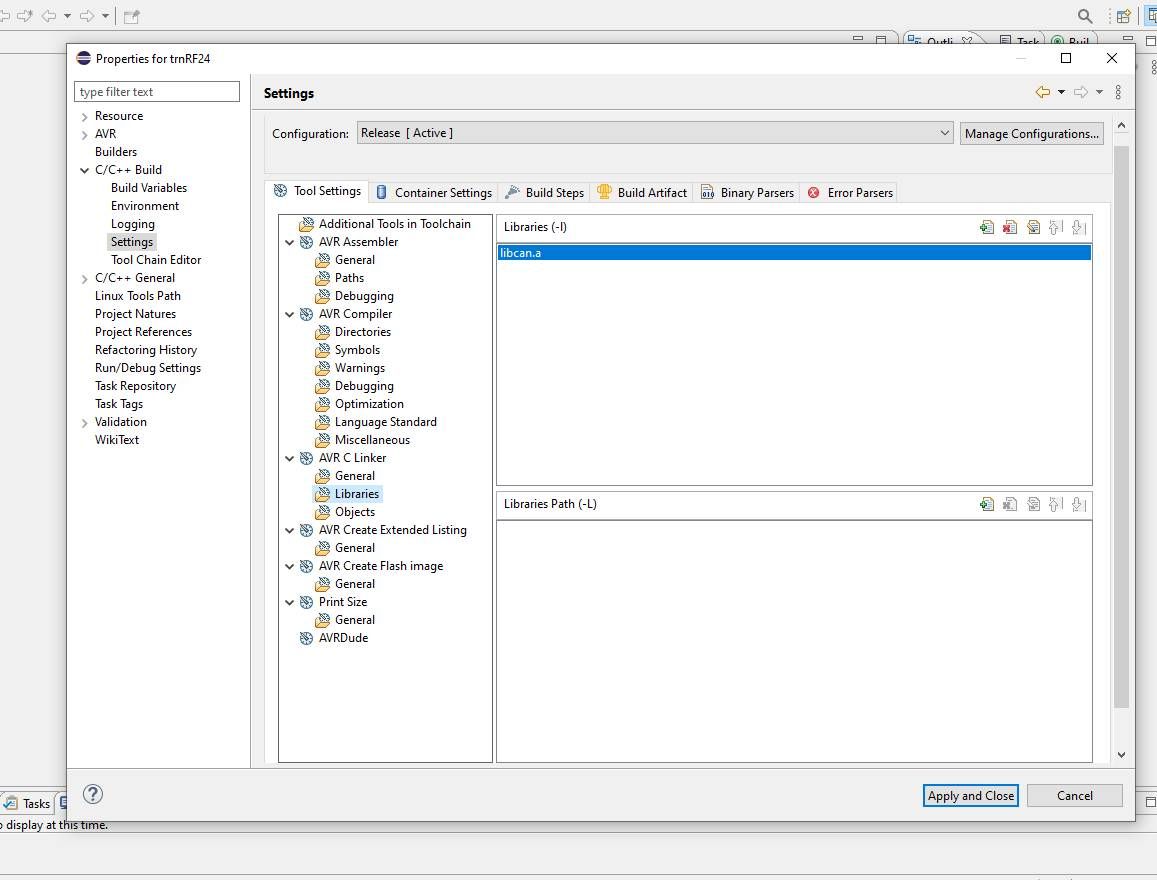Screen dimensions: 1157x880
Task: Expand the Validation node
Action: pos(84,423)
